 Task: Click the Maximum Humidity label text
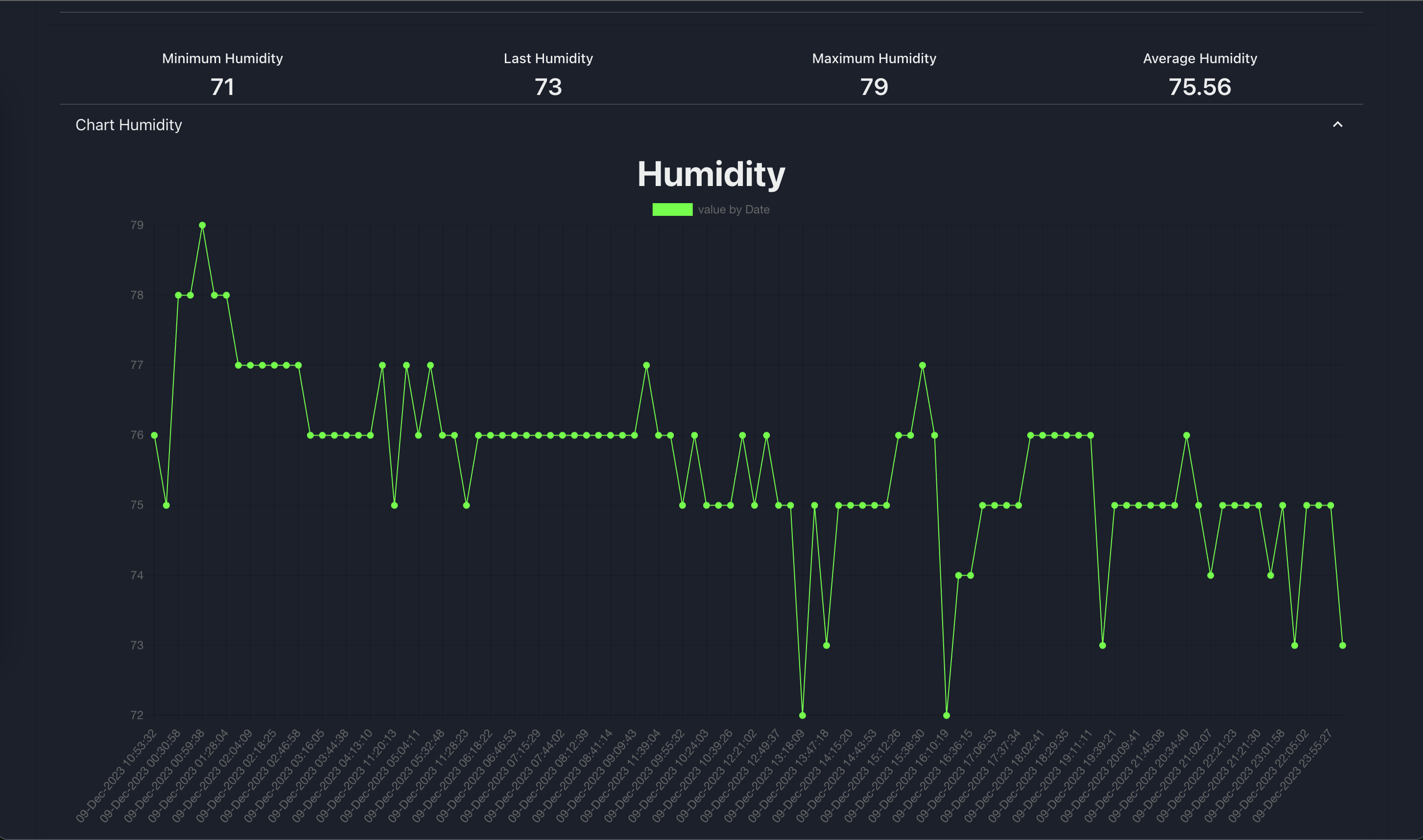[874, 58]
